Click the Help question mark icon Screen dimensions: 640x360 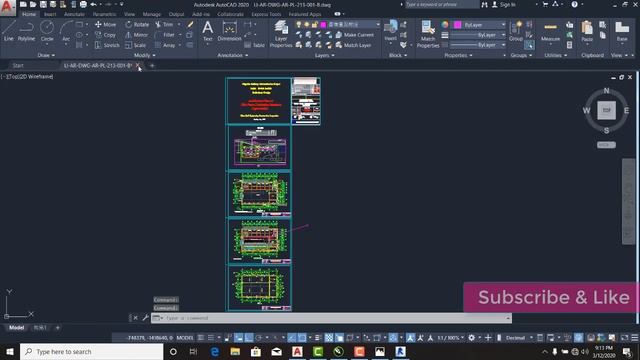(574, 4)
